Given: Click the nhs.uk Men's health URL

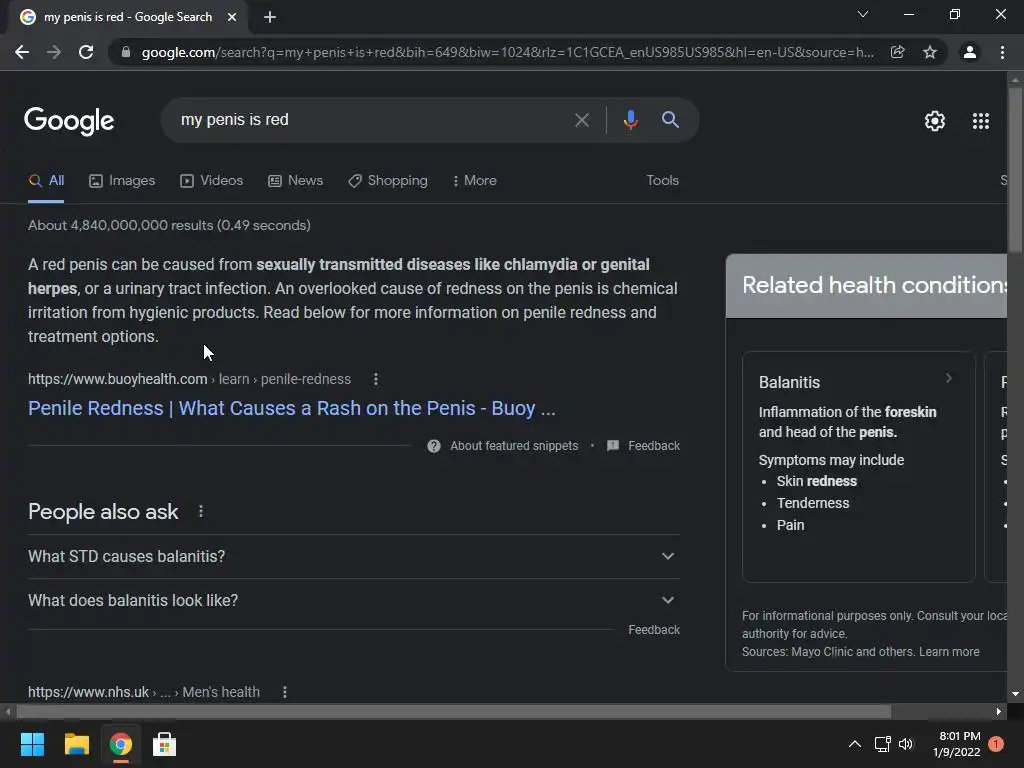Looking at the screenshot, I should [144, 692].
